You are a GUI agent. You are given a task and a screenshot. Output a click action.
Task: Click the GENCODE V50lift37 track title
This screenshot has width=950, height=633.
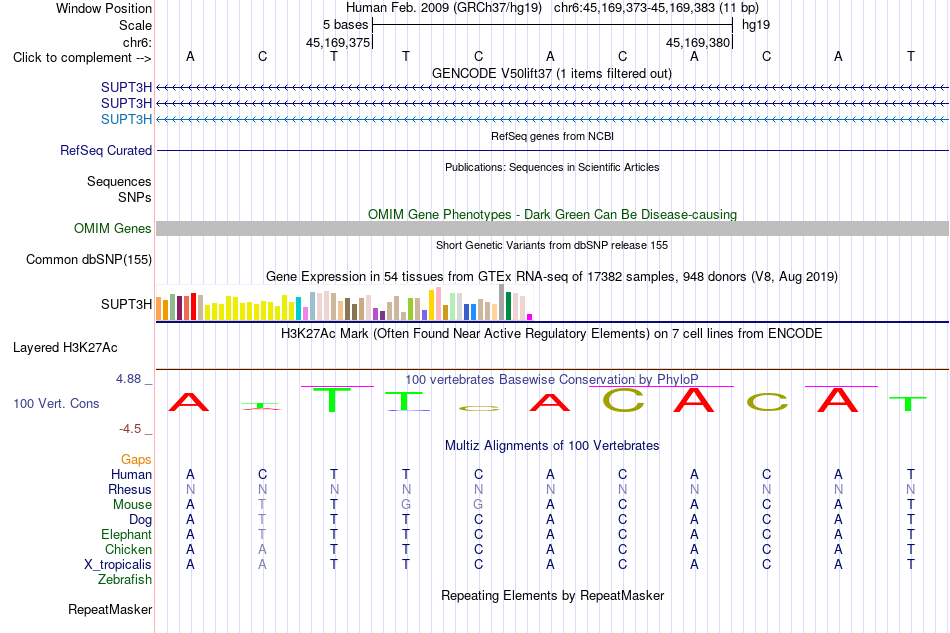pyautogui.click(x=551, y=73)
